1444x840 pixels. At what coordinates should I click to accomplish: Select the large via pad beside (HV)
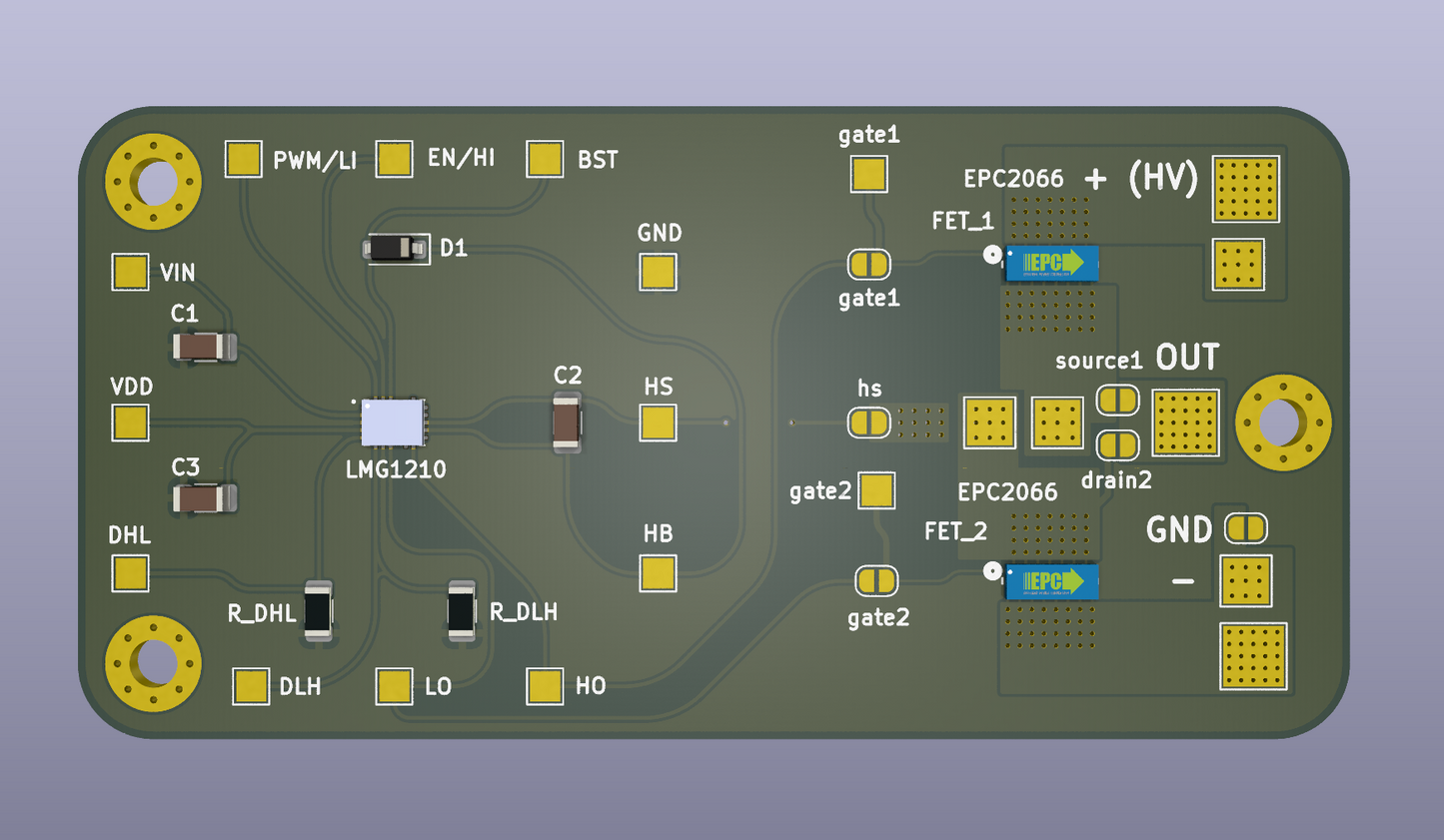tap(1245, 189)
